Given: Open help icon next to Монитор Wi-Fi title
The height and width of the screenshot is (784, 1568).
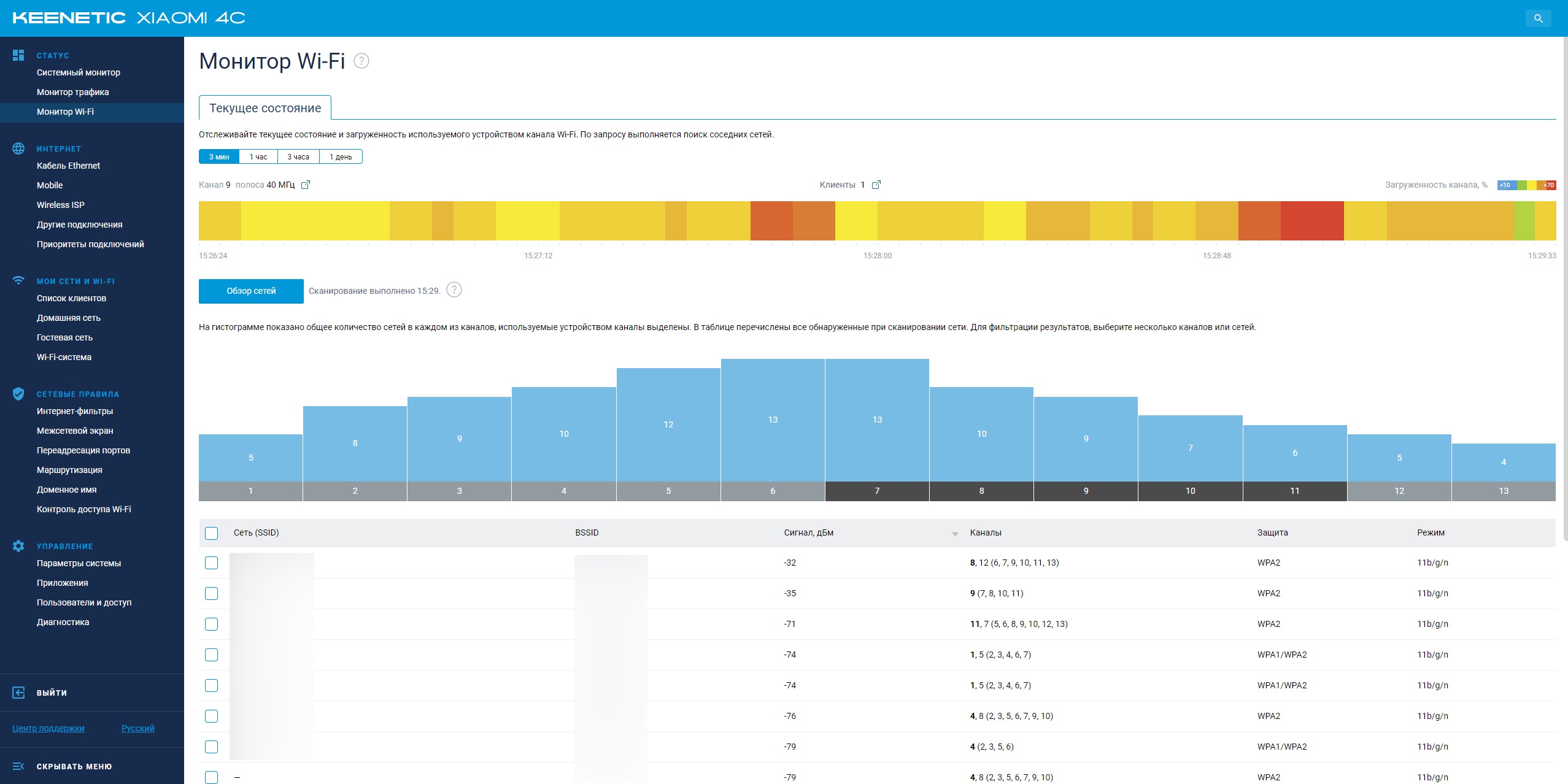Looking at the screenshot, I should click(x=361, y=61).
